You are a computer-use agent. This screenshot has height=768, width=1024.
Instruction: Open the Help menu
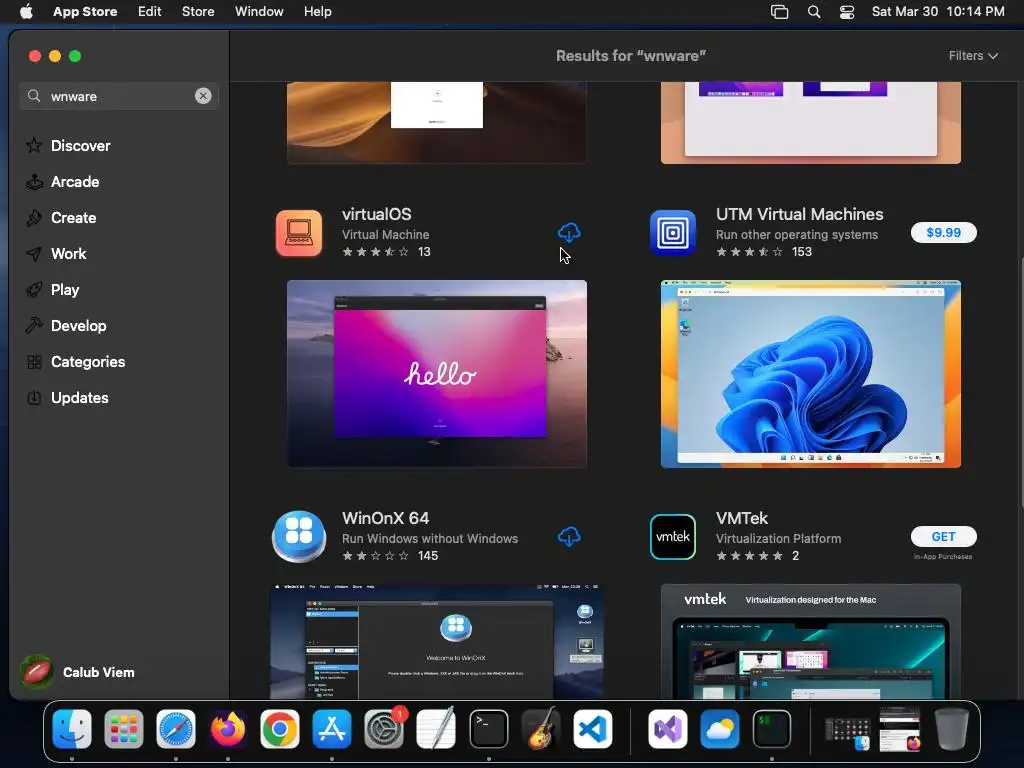click(317, 11)
